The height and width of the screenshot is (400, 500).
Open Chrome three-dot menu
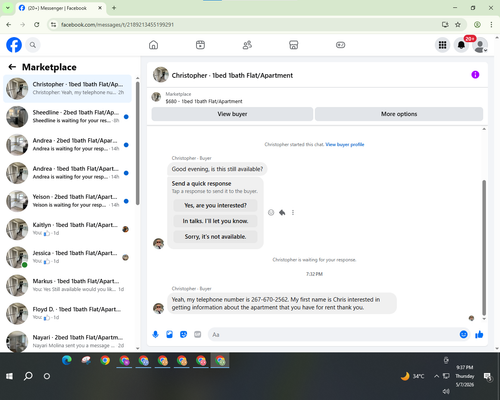(x=491, y=25)
